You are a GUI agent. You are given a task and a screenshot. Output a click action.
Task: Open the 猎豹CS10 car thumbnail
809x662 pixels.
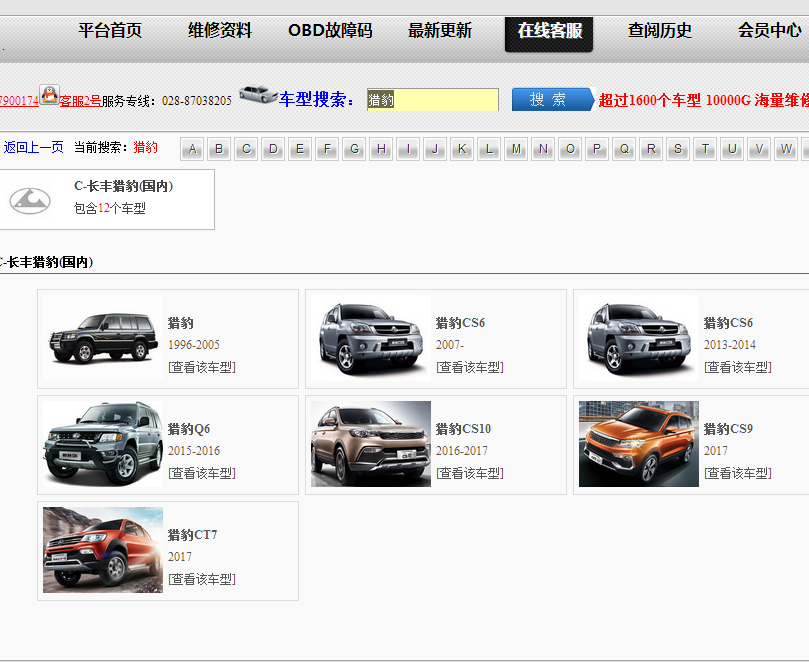coord(370,444)
